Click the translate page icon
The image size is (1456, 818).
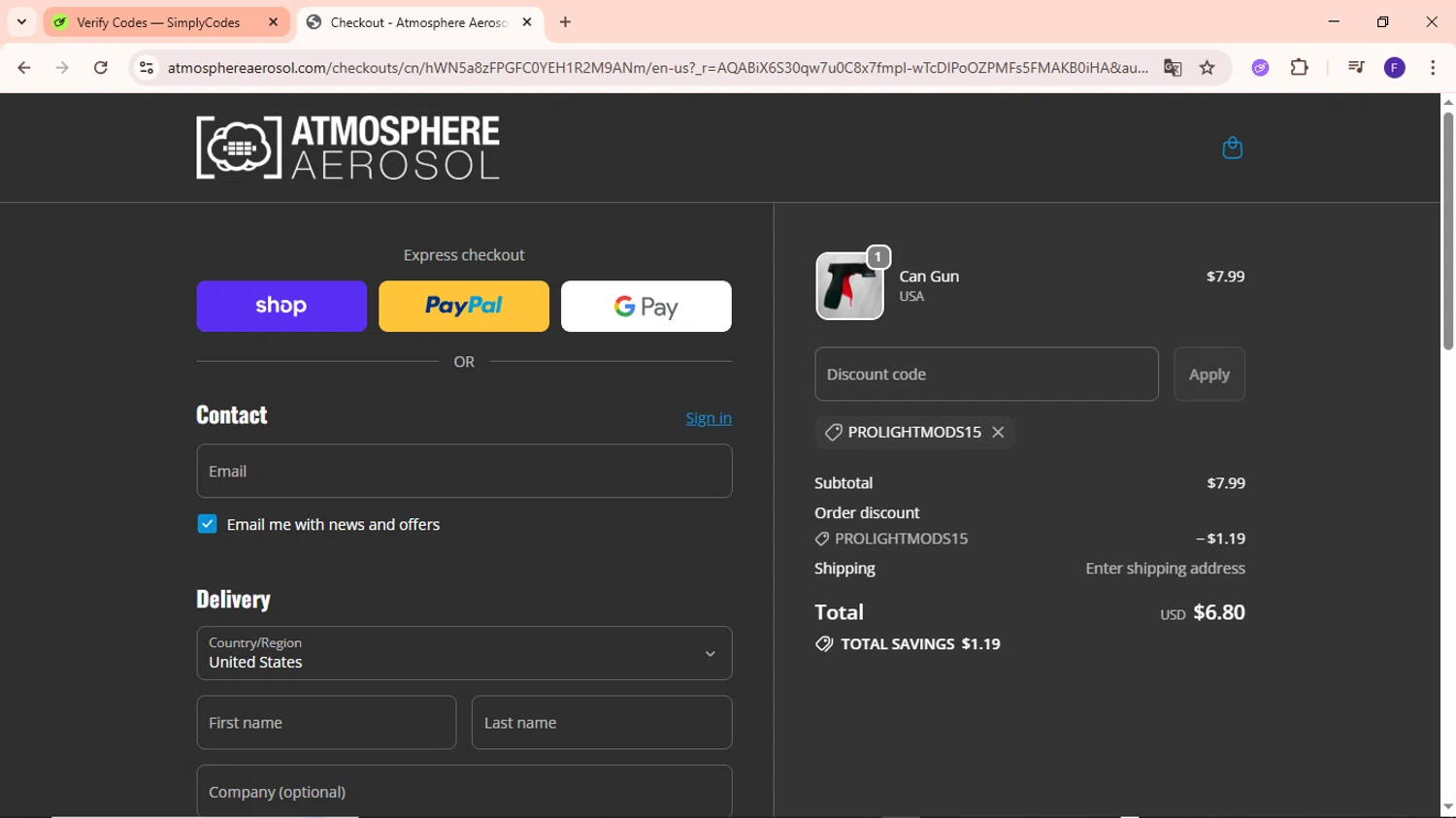[1173, 68]
